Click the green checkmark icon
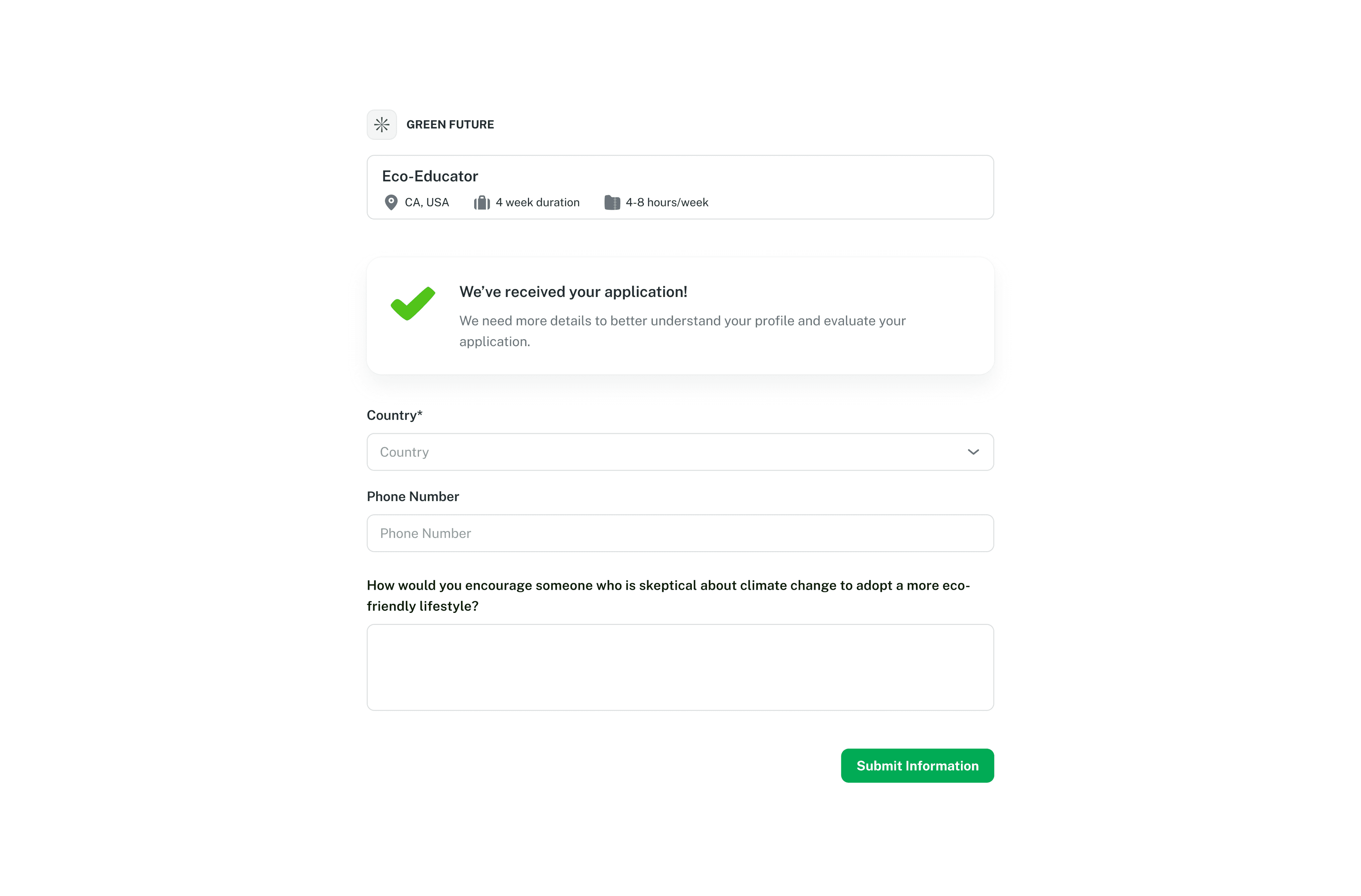Viewport: 1361px width, 896px height. [x=413, y=303]
